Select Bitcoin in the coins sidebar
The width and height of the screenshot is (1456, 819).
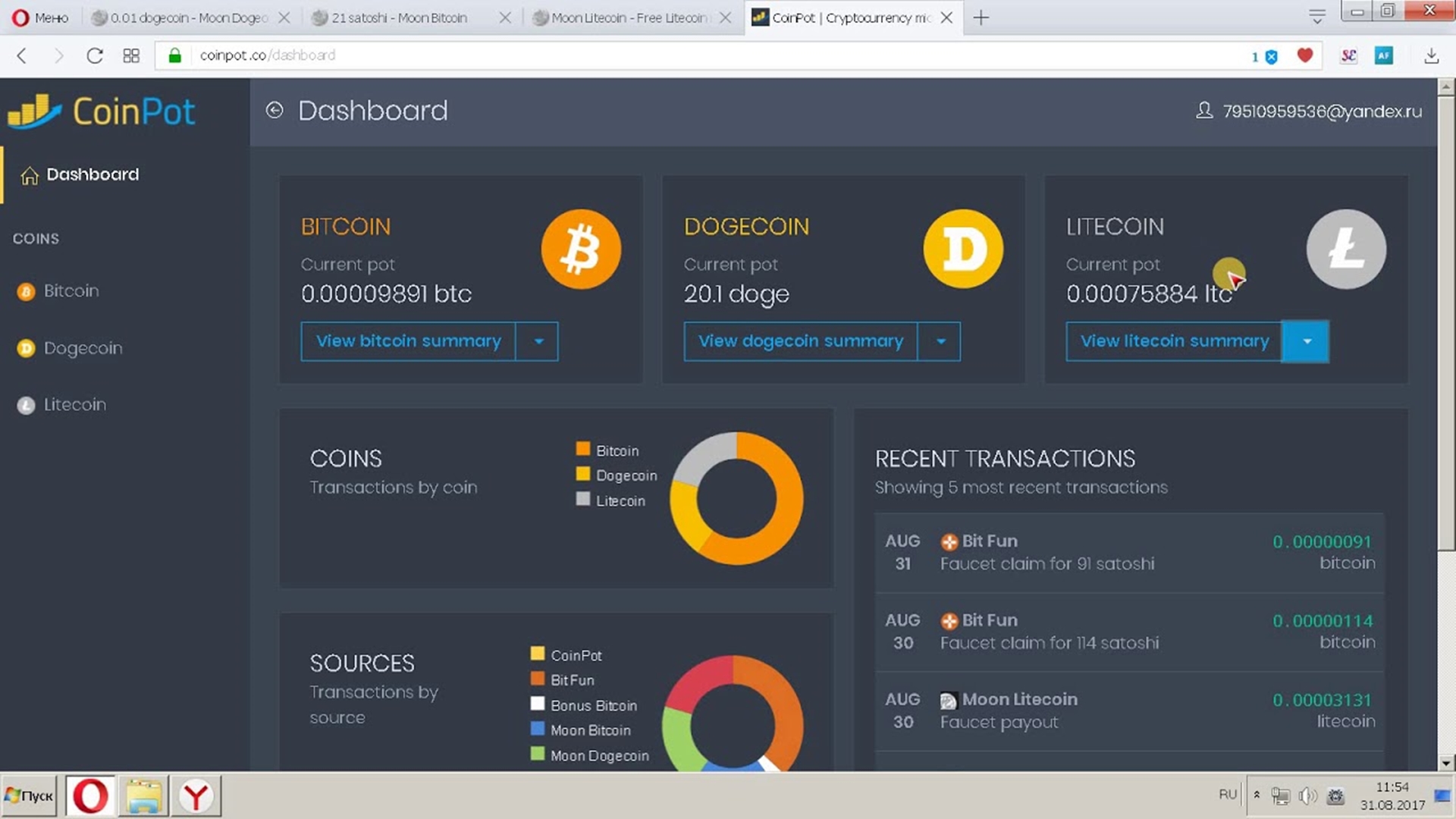71,290
